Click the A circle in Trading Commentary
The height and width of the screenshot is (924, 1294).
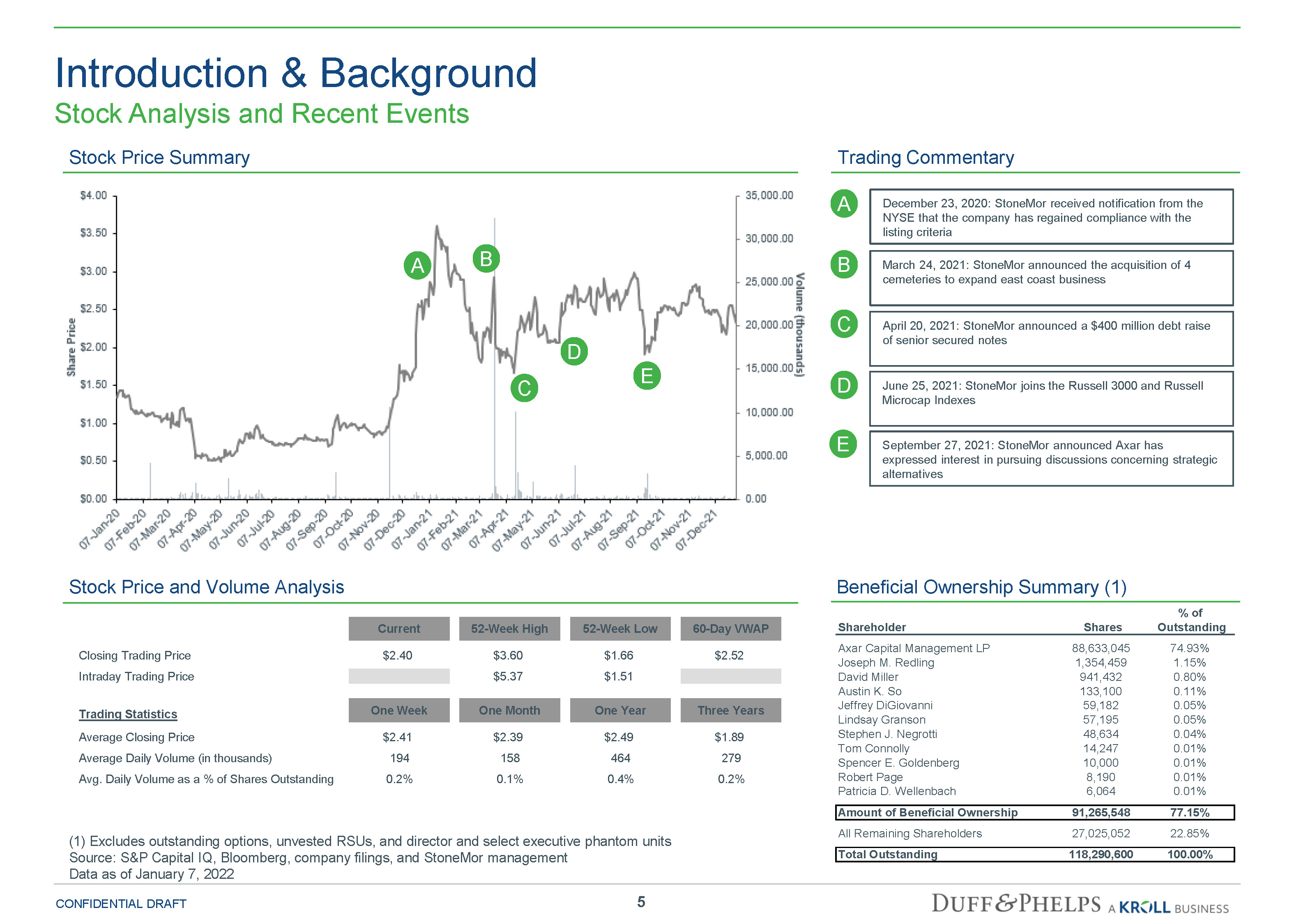tap(844, 204)
